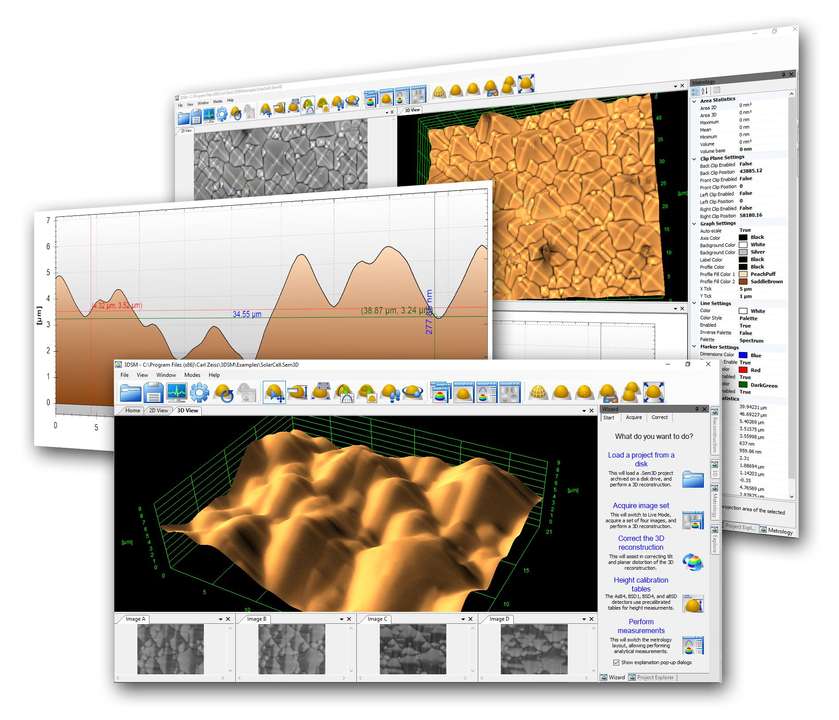Click the wireframe mesh dome icon

click(x=537, y=393)
